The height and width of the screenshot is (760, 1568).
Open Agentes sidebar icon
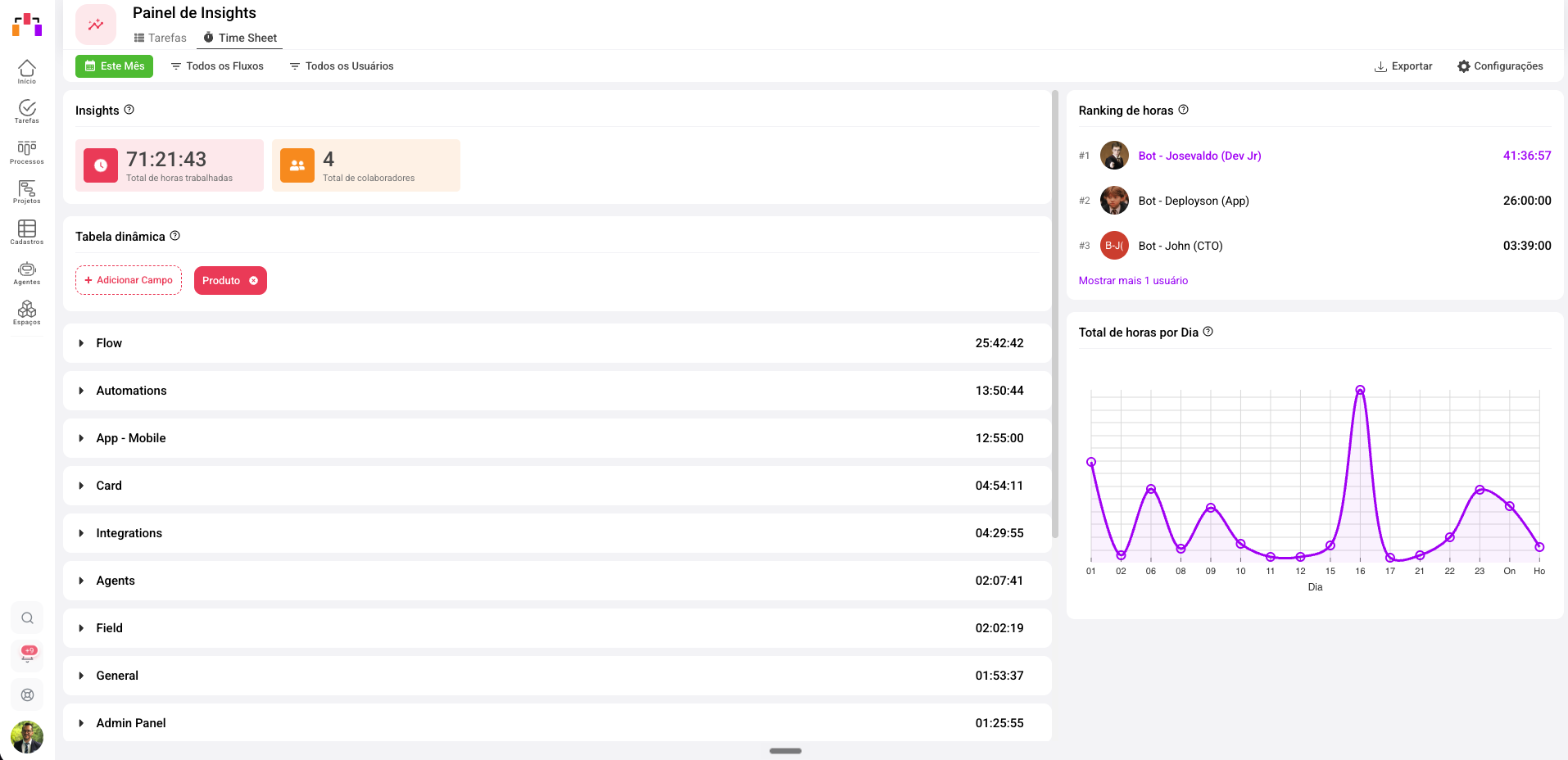[x=27, y=273]
